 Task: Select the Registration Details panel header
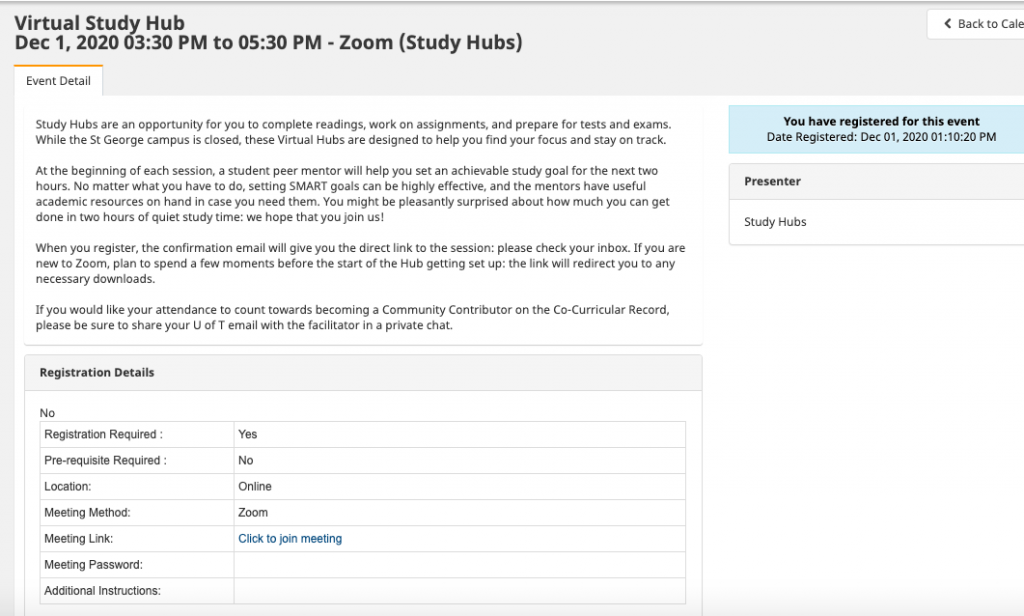[x=97, y=373]
